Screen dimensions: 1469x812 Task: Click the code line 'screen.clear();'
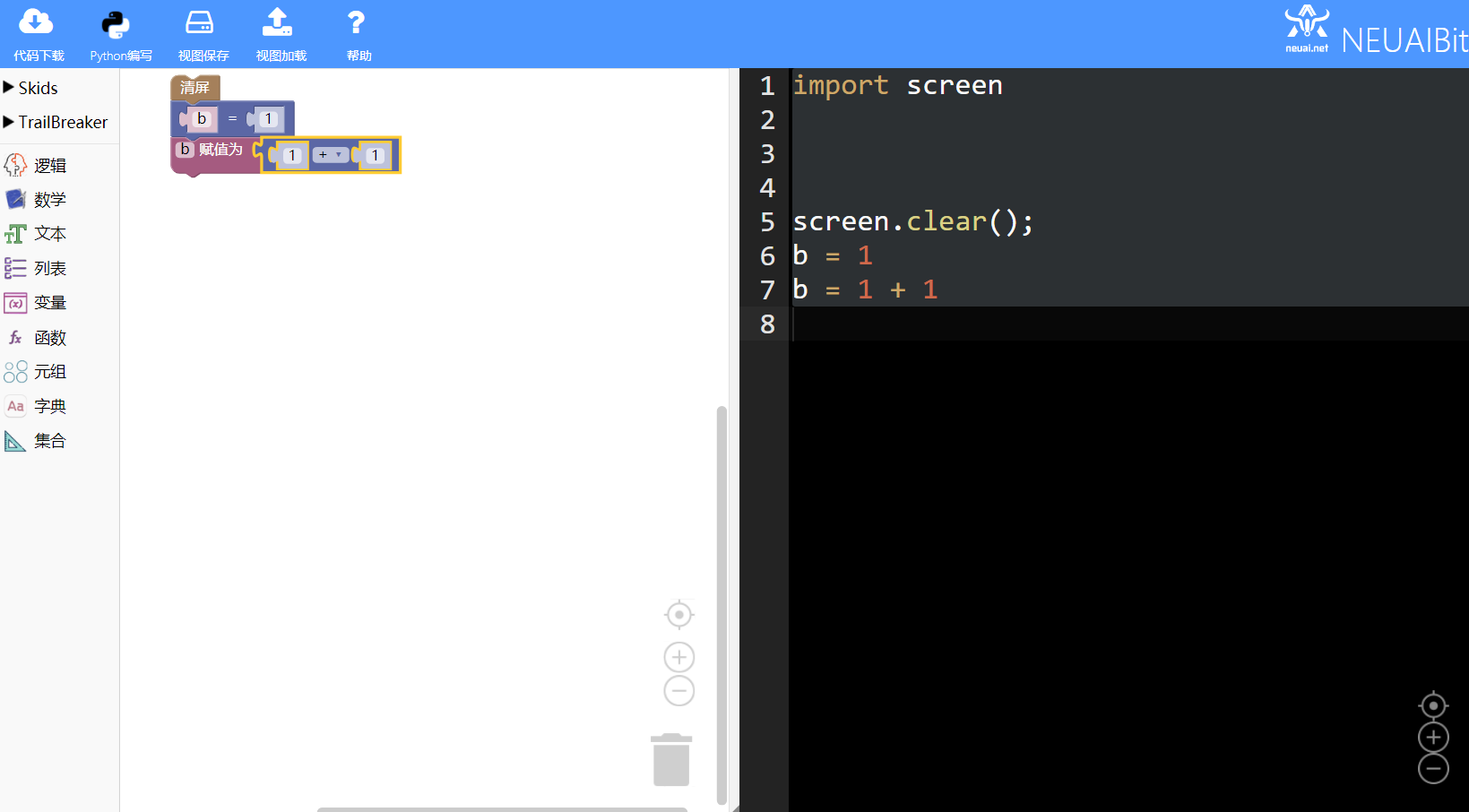(x=913, y=221)
